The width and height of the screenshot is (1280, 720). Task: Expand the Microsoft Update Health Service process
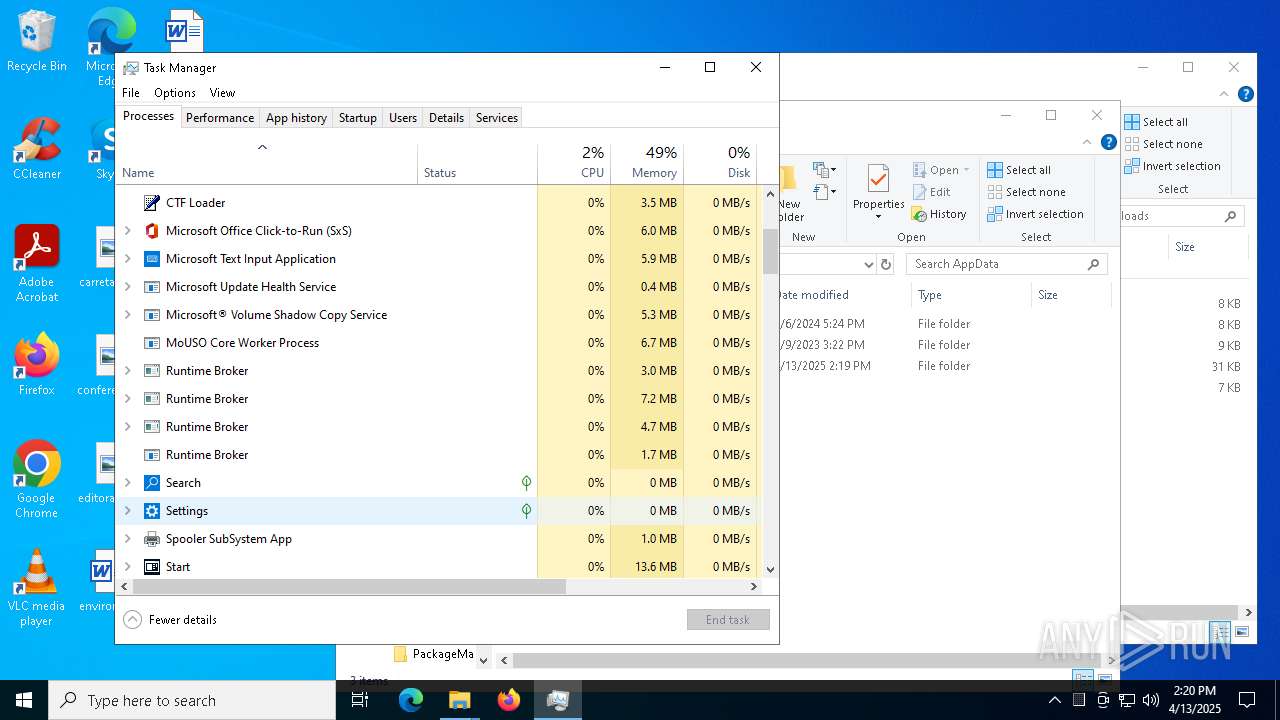point(127,287)
